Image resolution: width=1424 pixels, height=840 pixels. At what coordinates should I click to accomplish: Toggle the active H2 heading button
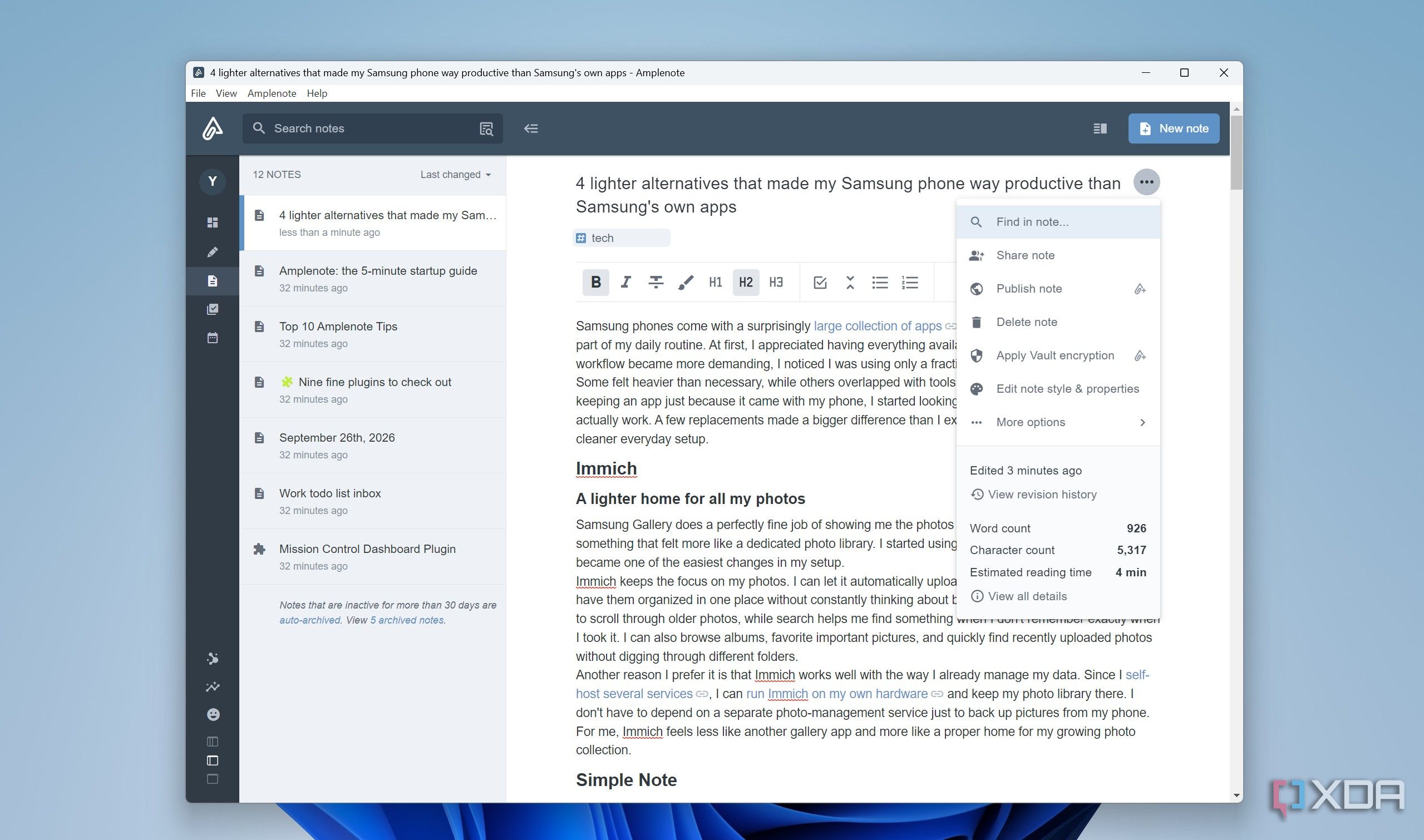click(x=746, y=282)
